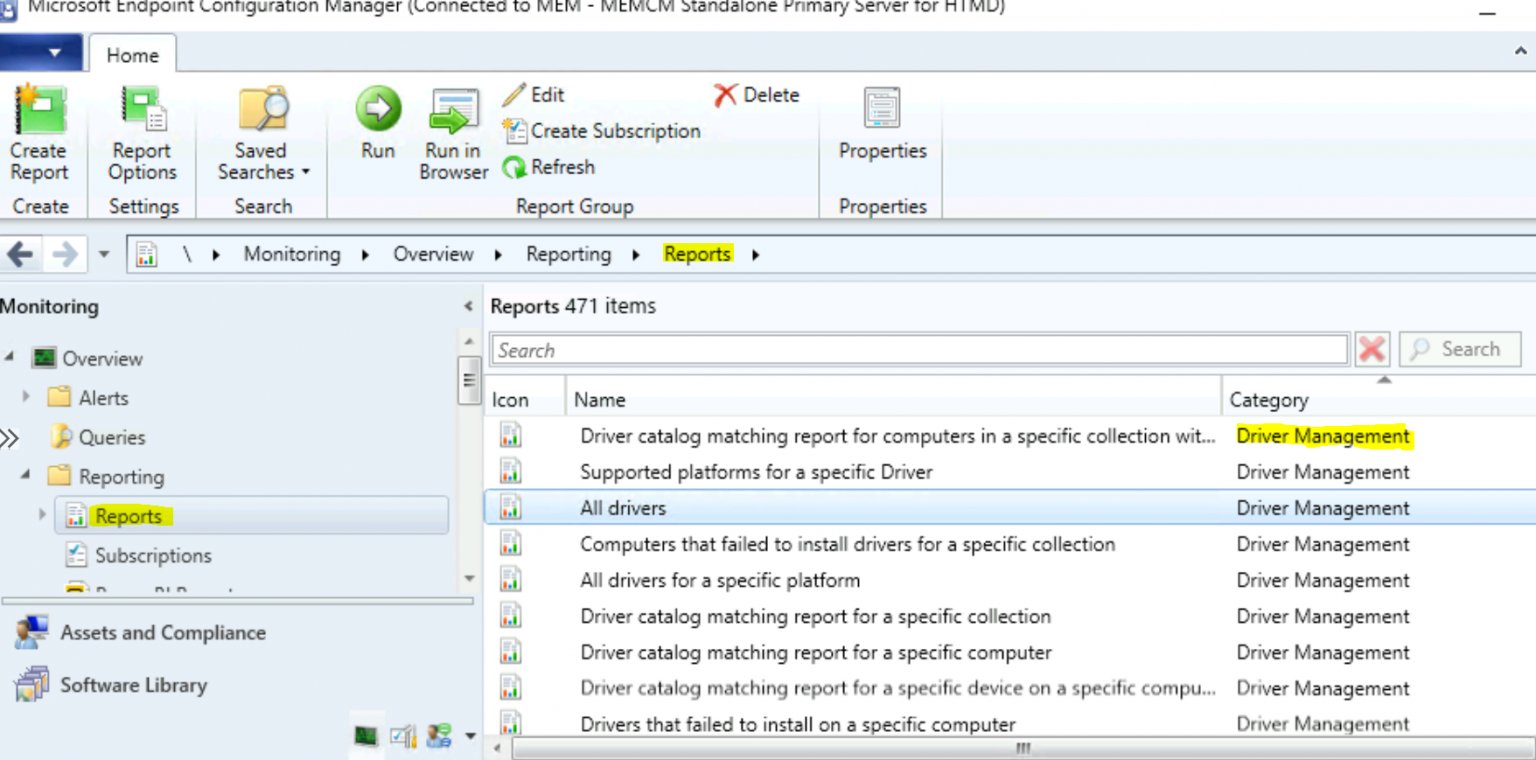Click the Create Report icon
Screen dimensions: 1536x760
(x=39, y=110)
